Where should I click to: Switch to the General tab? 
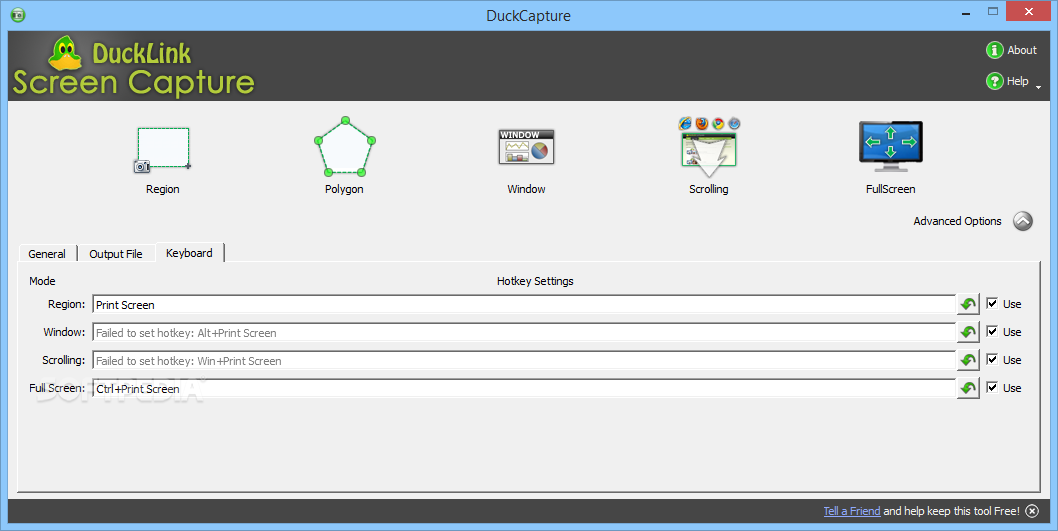click(x=47, y=254)
